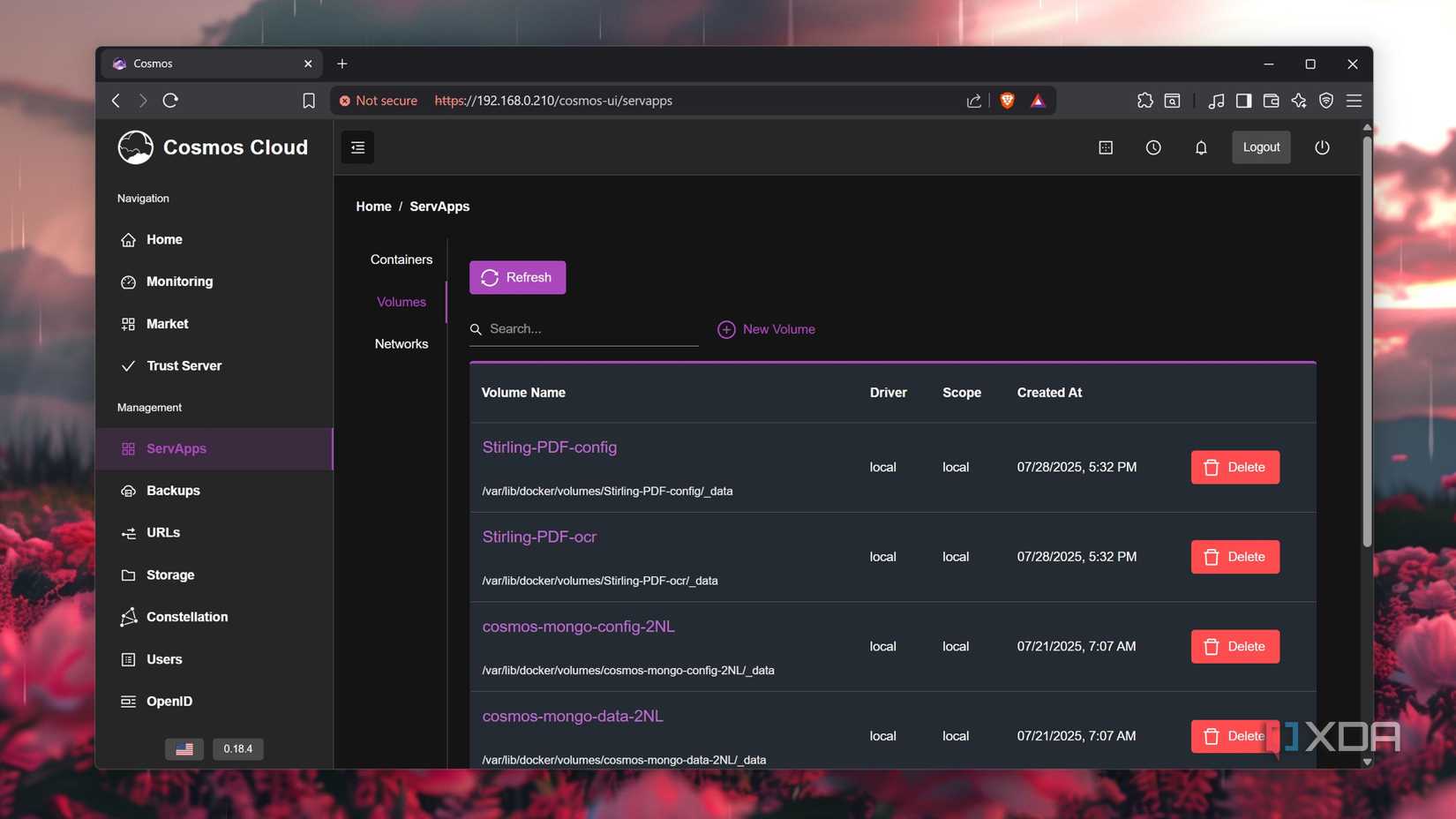This screenshot has height=819, width=1456.
Task: Toggle the browser sidebar panel icon
Action: coord(1243,101)
